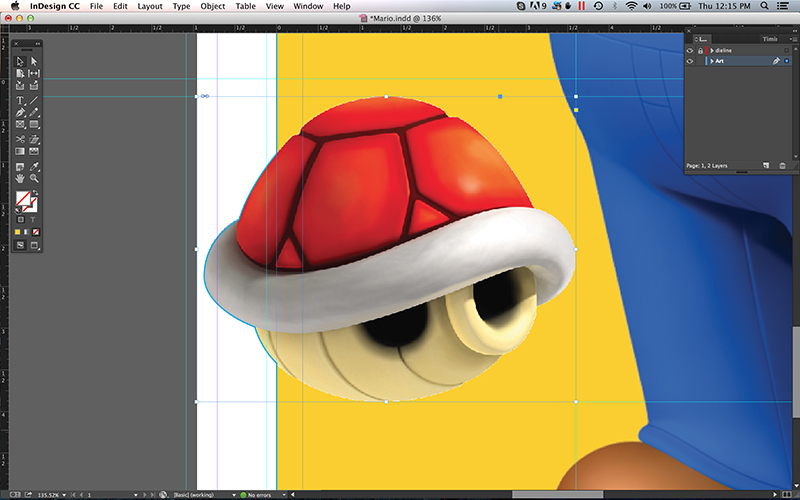Select the Free Transform tool
The image size is (800, 500).
(34, 139)
